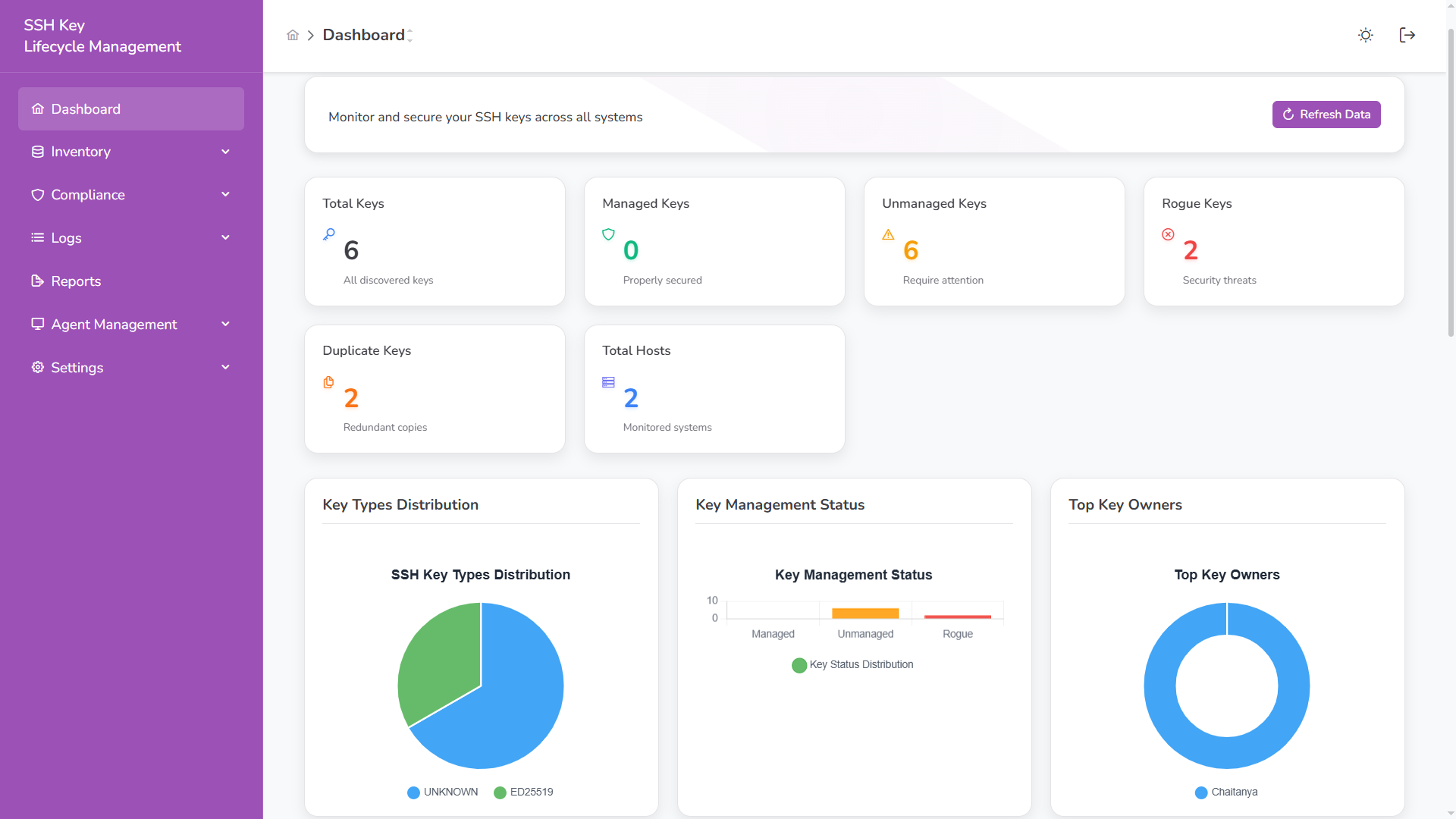This screenshot has width=1456, height=819.
Task: Collapse the Settings dropdown arrow
Action: (225, 367)
